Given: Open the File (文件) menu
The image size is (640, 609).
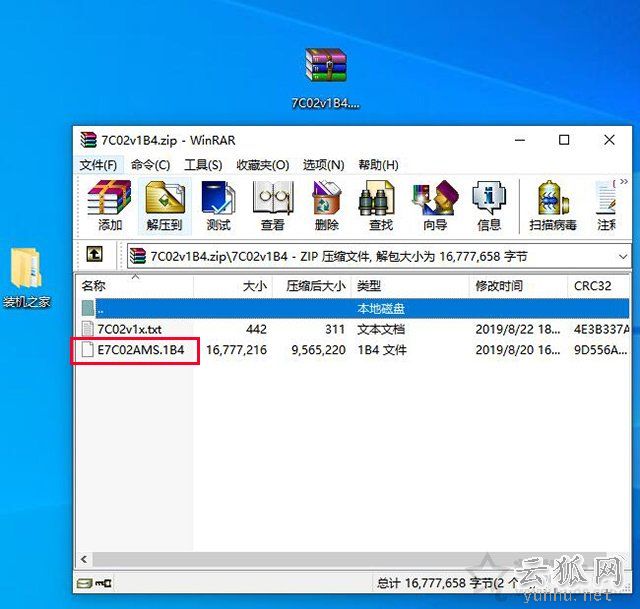Looking at the screenshot, I should click(x=98, y=165).
